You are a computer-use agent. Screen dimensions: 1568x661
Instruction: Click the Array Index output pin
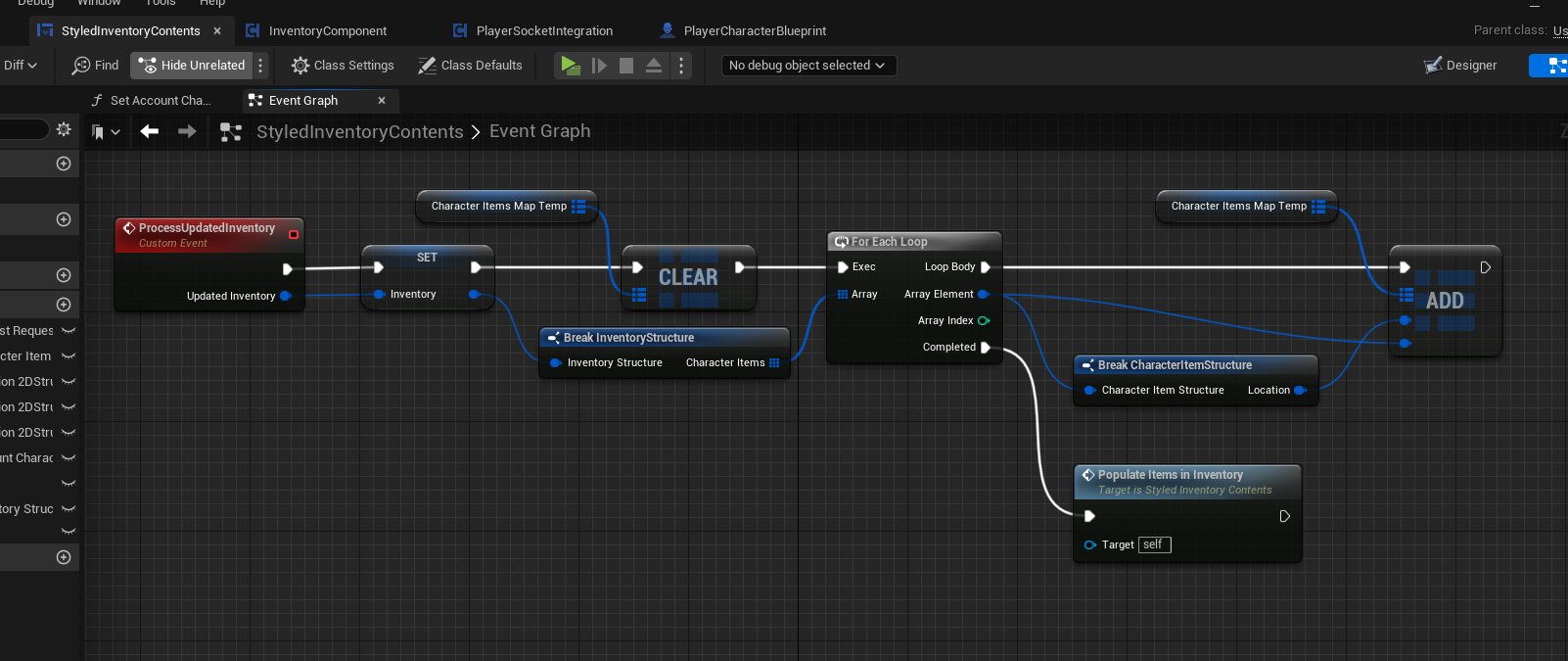click(x=984, y=320)
